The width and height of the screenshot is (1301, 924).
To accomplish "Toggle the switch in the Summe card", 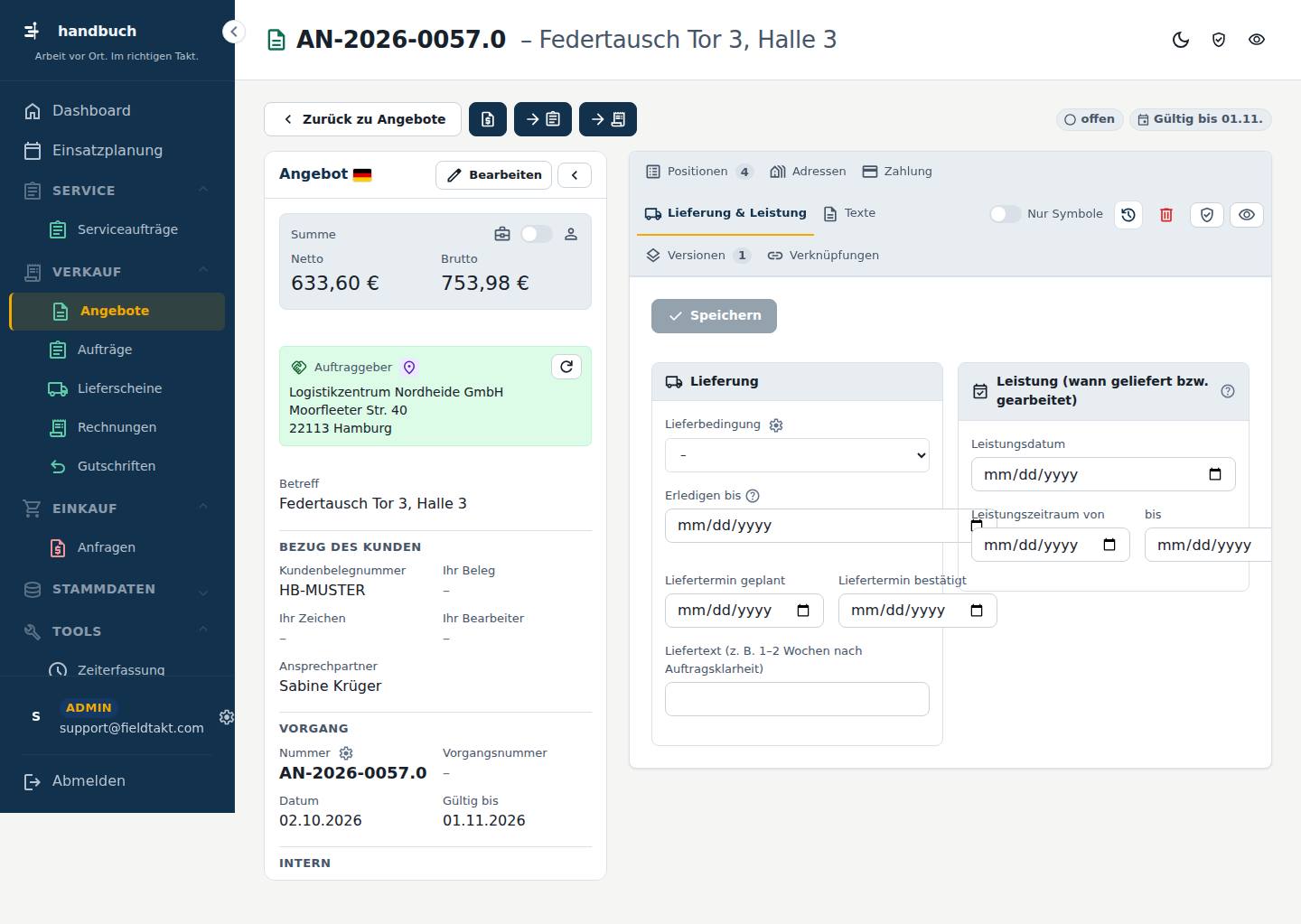I will pyautogui.click(x=537, y=235).
